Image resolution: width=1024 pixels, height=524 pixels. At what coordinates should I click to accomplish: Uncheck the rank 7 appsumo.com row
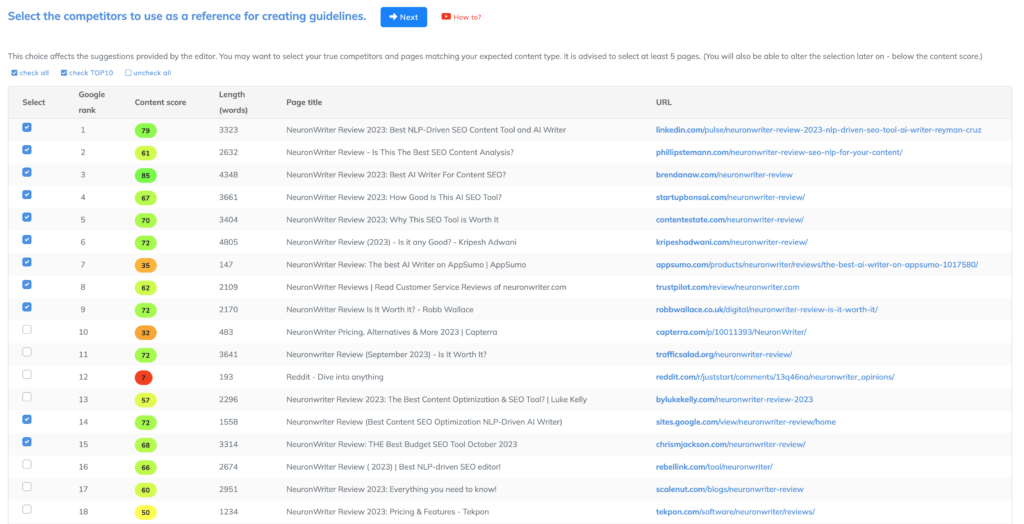[27, 262]
